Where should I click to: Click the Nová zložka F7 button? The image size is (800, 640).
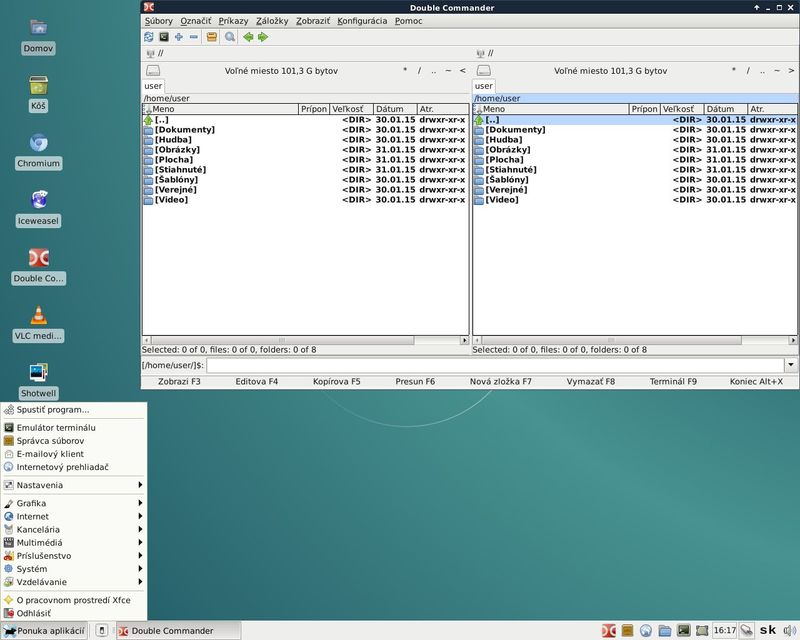501,381
